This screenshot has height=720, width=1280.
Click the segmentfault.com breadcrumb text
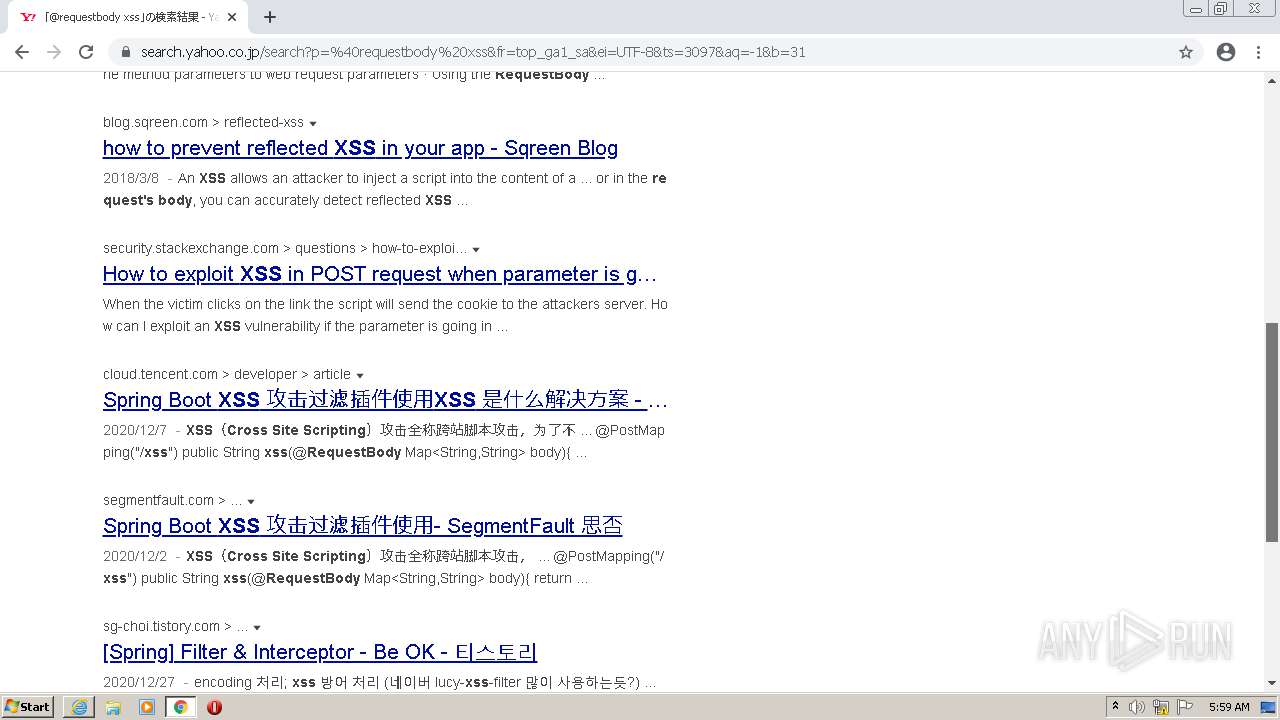172,500
